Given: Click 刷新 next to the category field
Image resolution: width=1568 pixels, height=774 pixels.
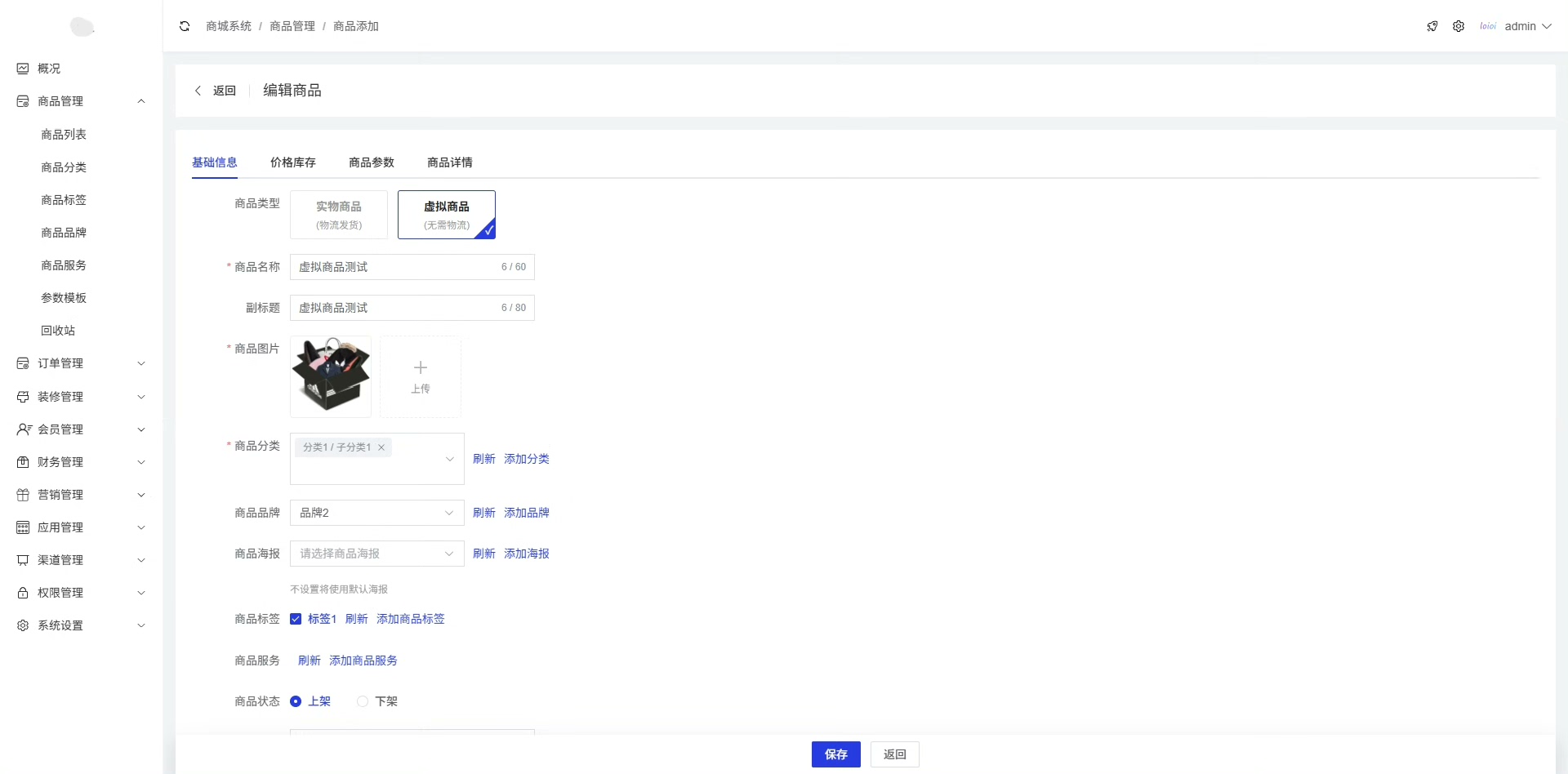Looking at the screenshot, I should coord(484,459).
